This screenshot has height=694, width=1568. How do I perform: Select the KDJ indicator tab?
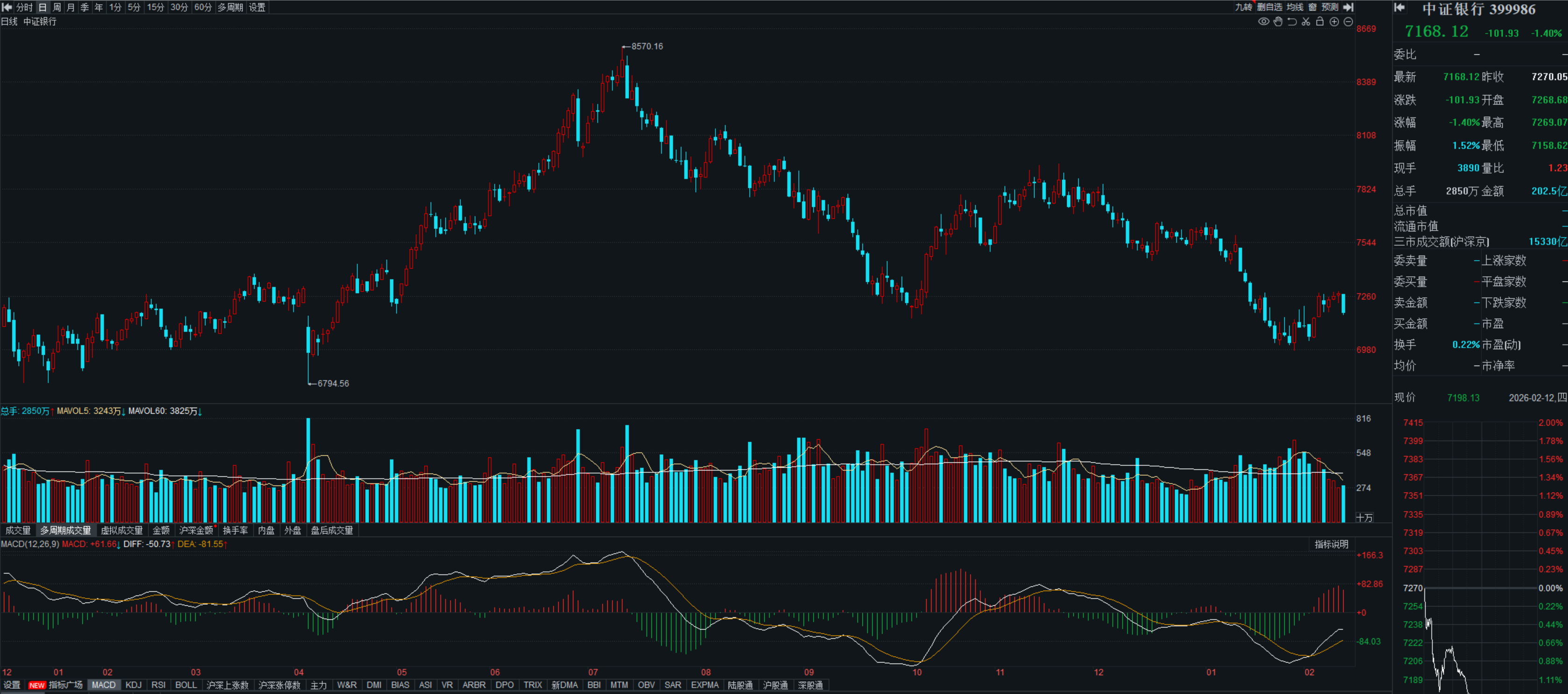[133, 685]
